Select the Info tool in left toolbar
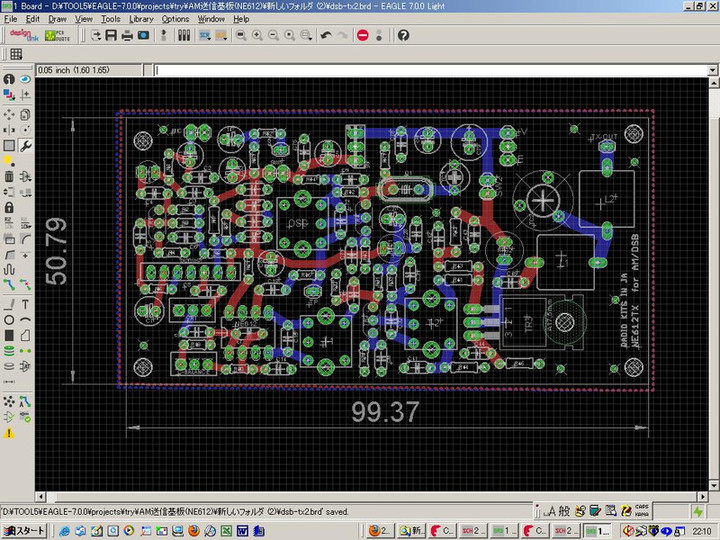720x540 pixels. 9,79
